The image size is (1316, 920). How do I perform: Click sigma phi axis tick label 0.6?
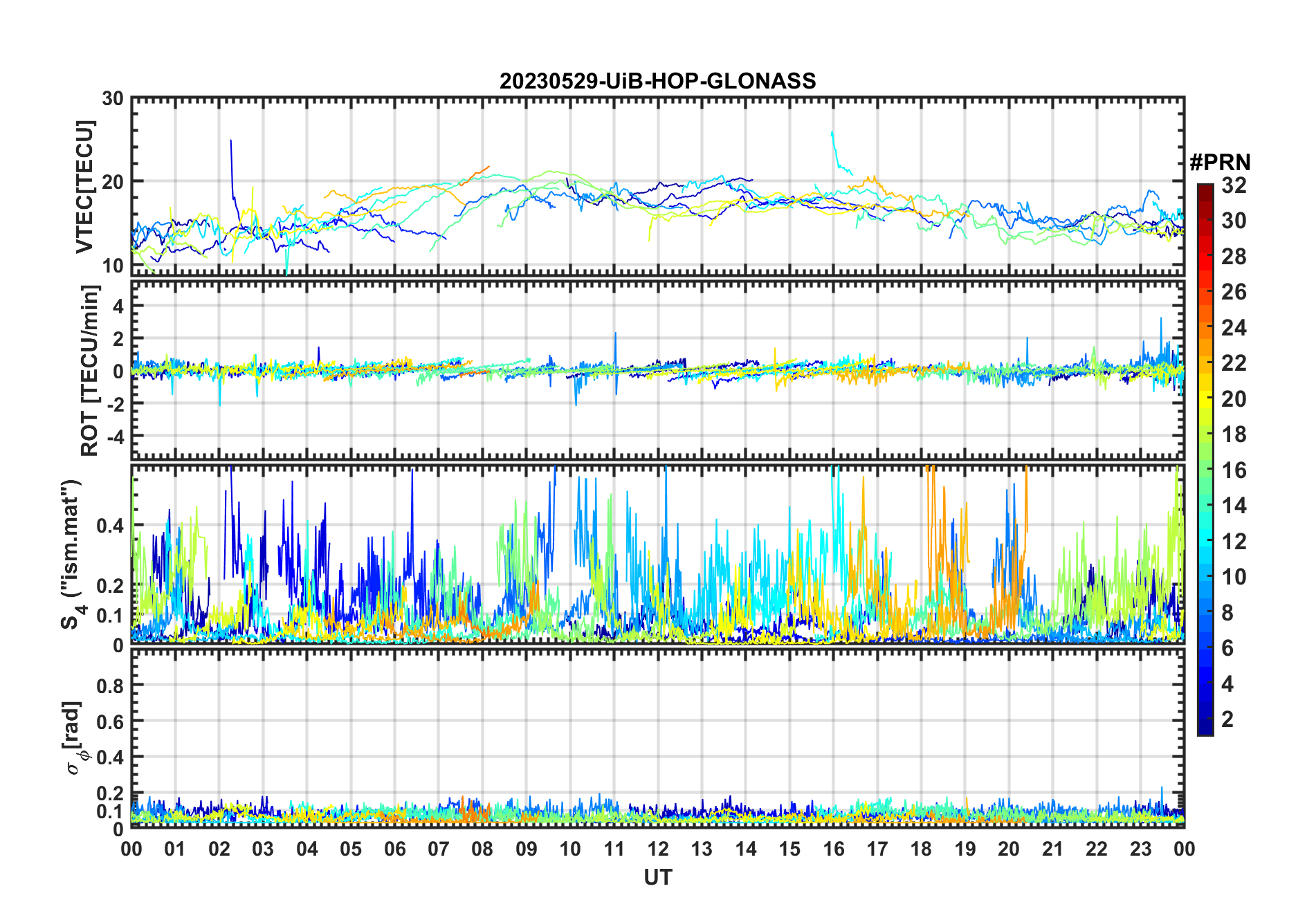point(110,721)
